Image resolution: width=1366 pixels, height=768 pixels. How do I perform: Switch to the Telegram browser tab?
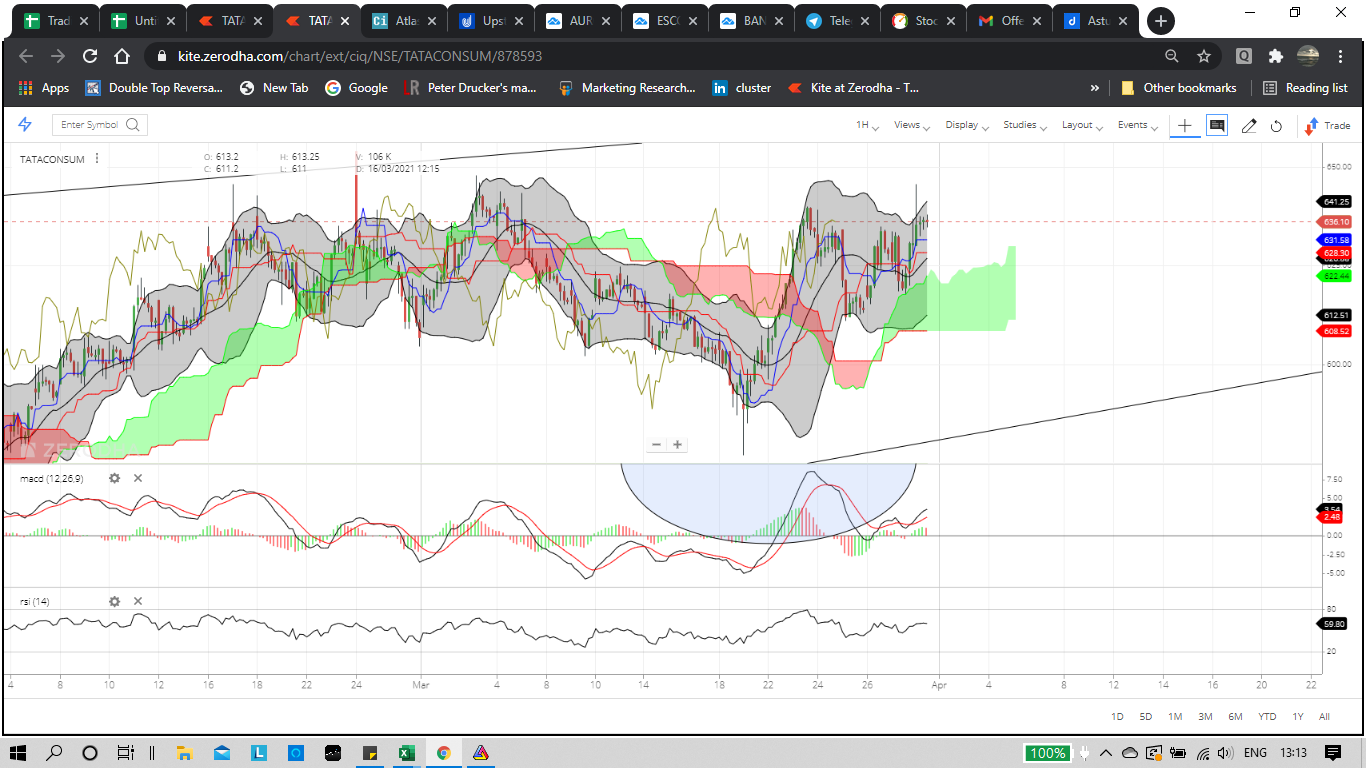coord(836,20)
